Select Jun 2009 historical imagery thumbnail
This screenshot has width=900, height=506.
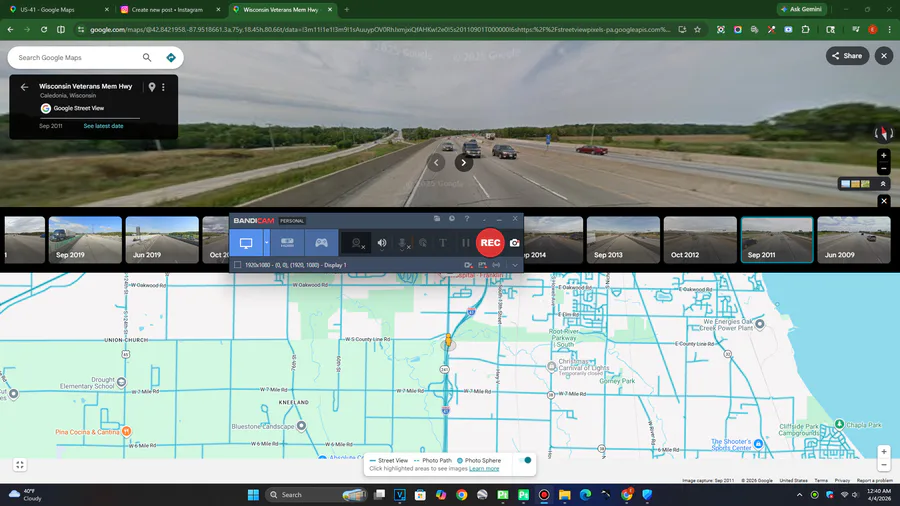point(854,240)
